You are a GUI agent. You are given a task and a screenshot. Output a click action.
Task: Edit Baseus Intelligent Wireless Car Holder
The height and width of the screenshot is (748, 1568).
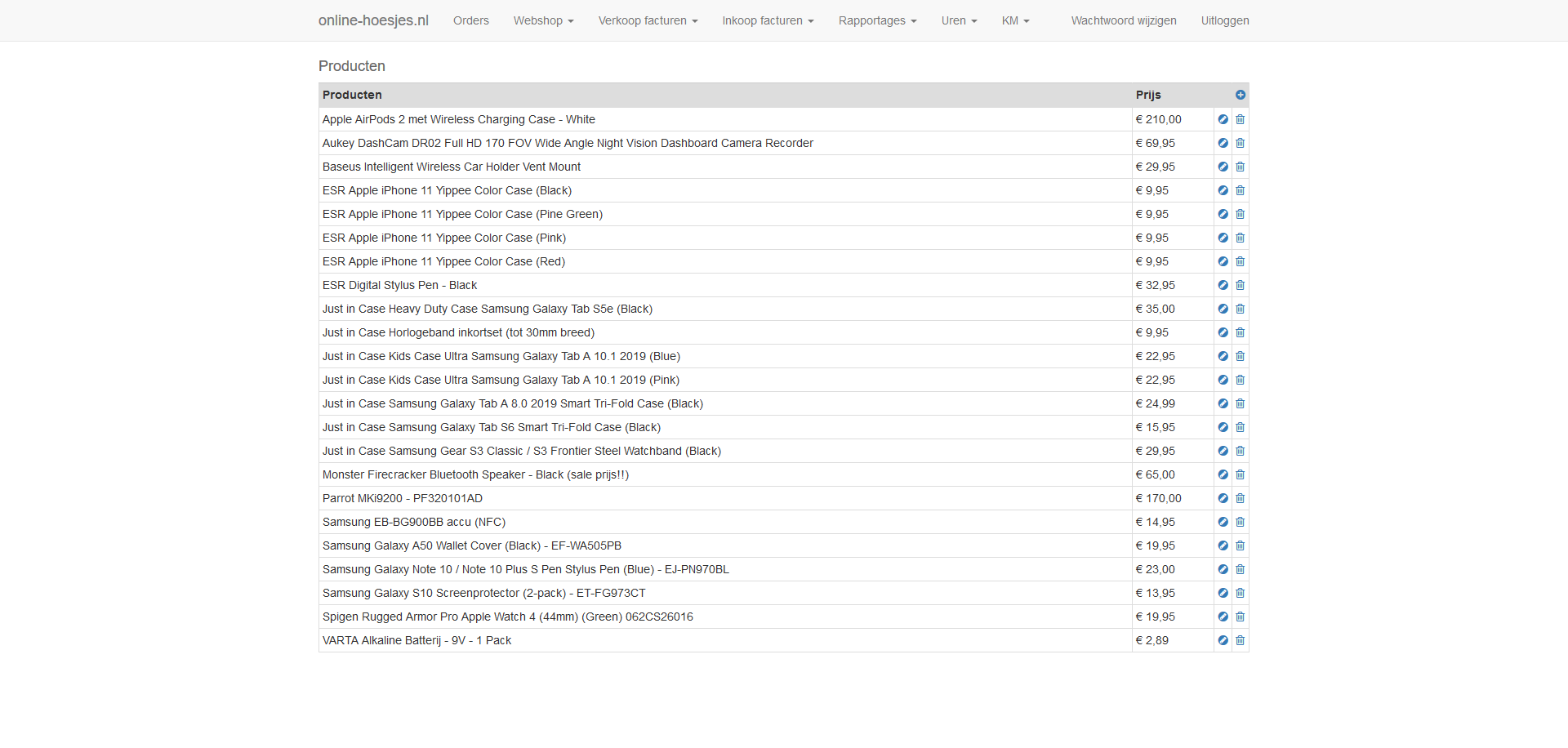tap(1223, 167)
